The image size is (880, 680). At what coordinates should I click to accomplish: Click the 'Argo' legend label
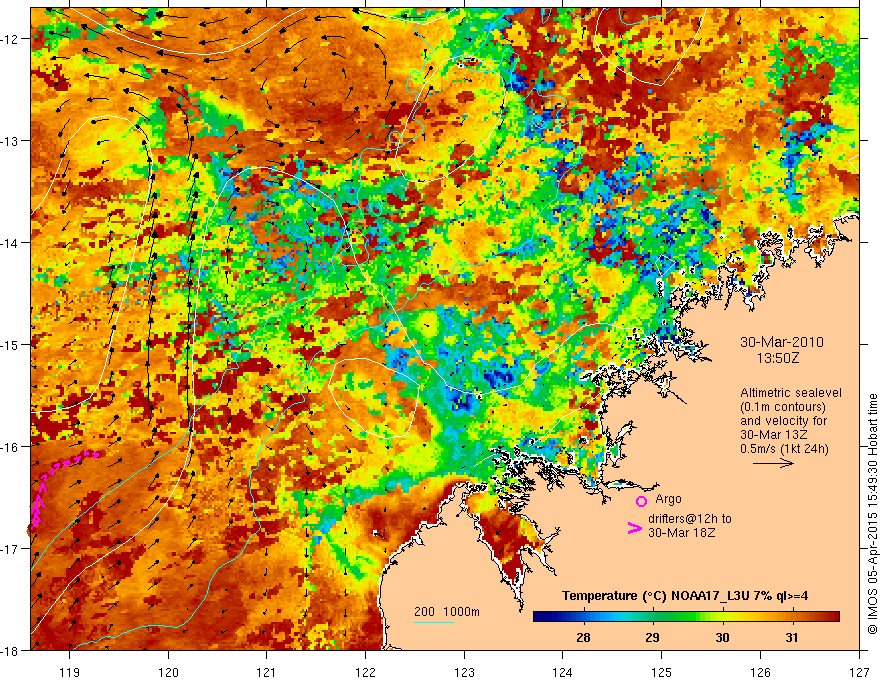[668, 499]
